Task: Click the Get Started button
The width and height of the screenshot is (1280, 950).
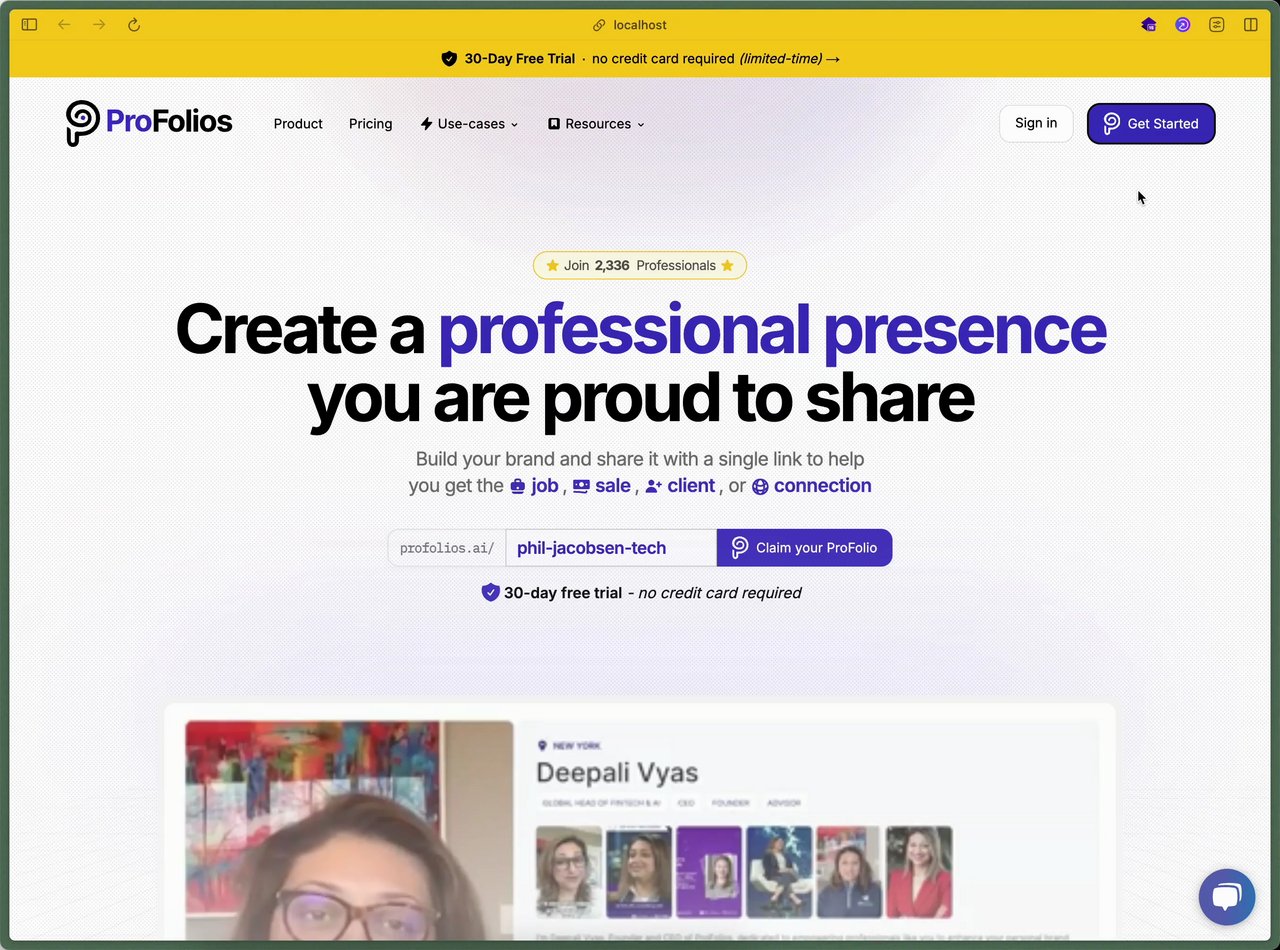Action: 1151,124
